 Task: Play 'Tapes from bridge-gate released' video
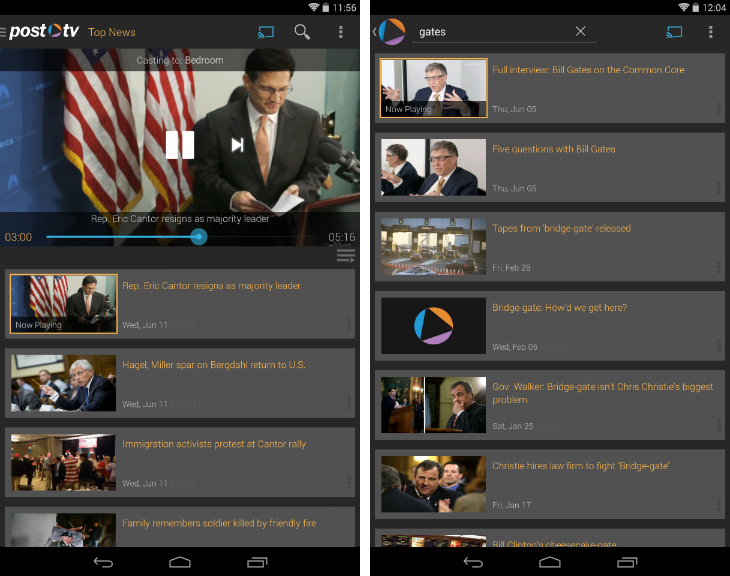(x=433, y=247)
